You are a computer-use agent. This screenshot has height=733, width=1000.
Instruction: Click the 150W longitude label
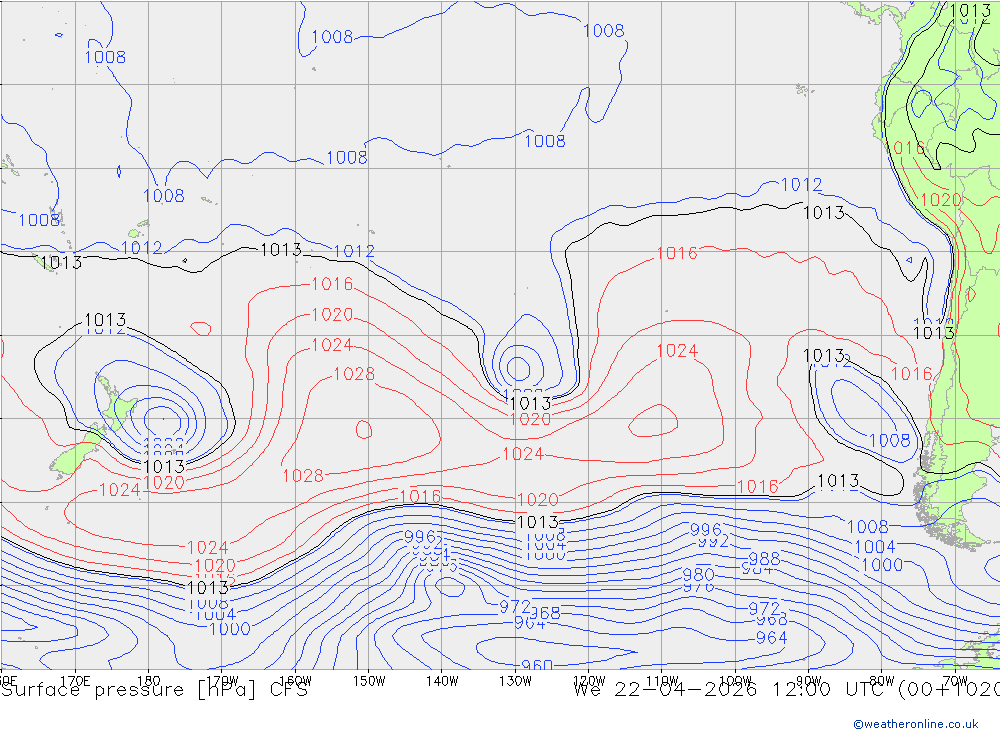coord(369,681)
